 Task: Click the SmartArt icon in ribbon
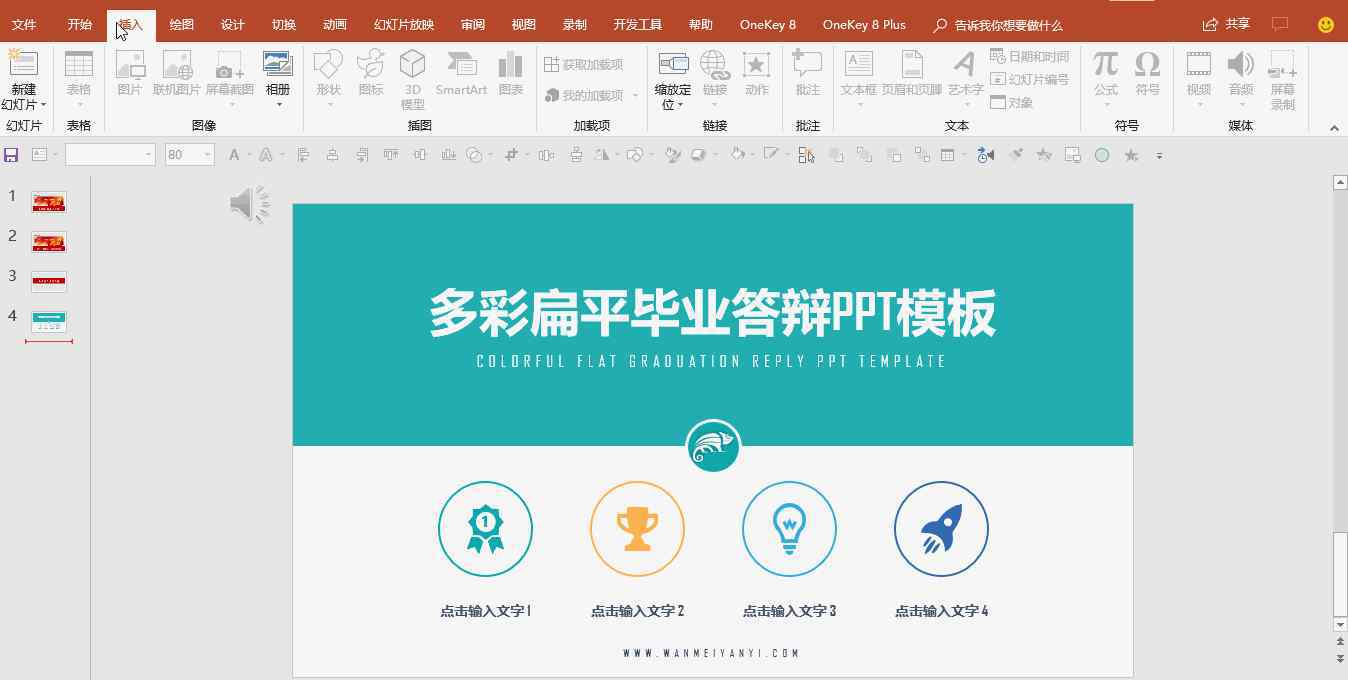click(461, 66)
